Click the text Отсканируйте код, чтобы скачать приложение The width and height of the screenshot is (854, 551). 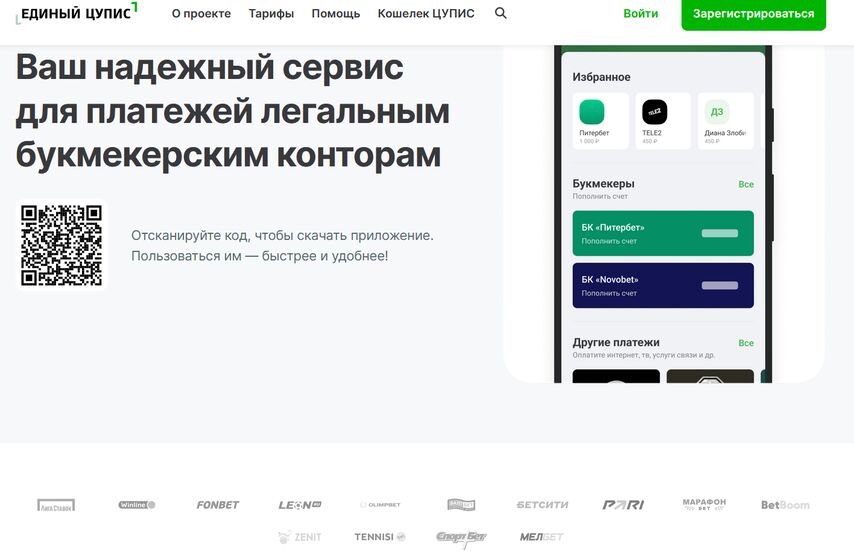(x=282, y=235)
